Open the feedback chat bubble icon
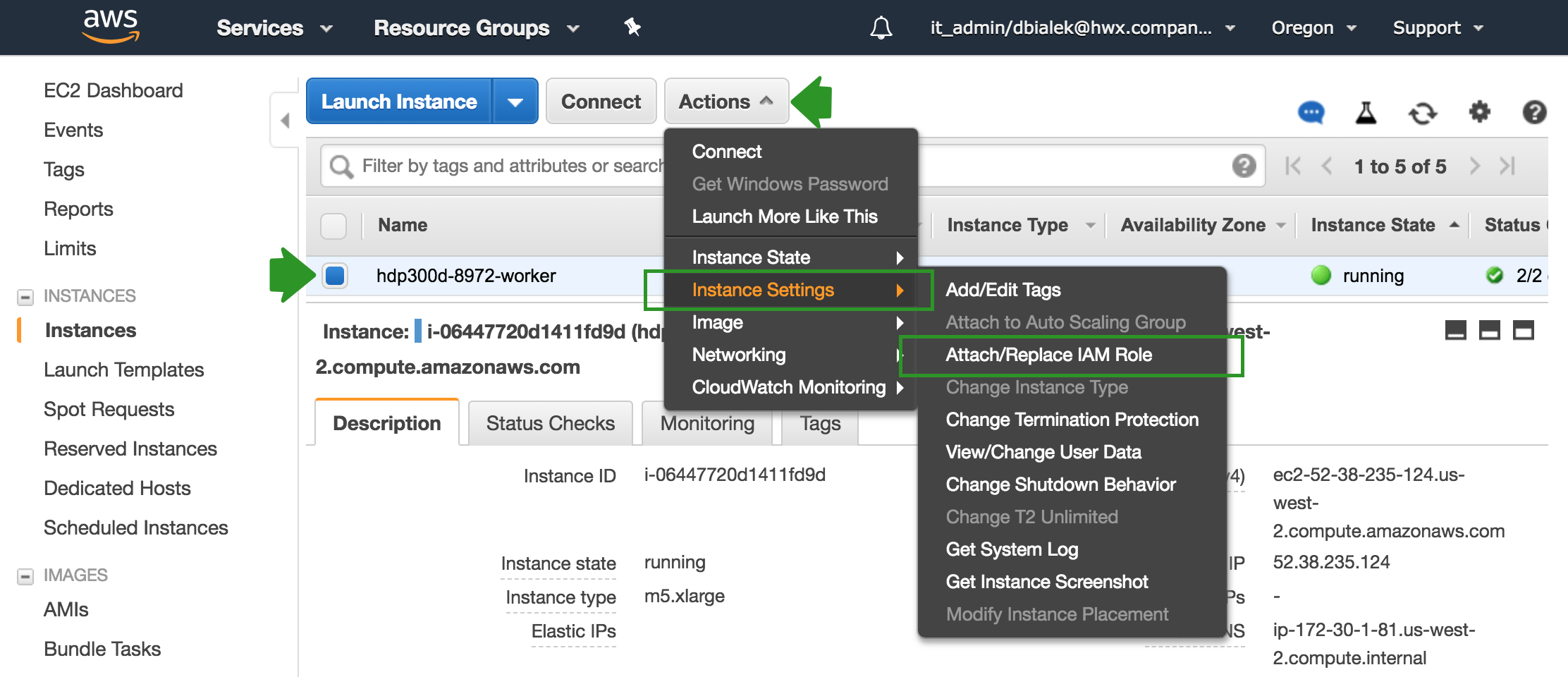 1311,113
